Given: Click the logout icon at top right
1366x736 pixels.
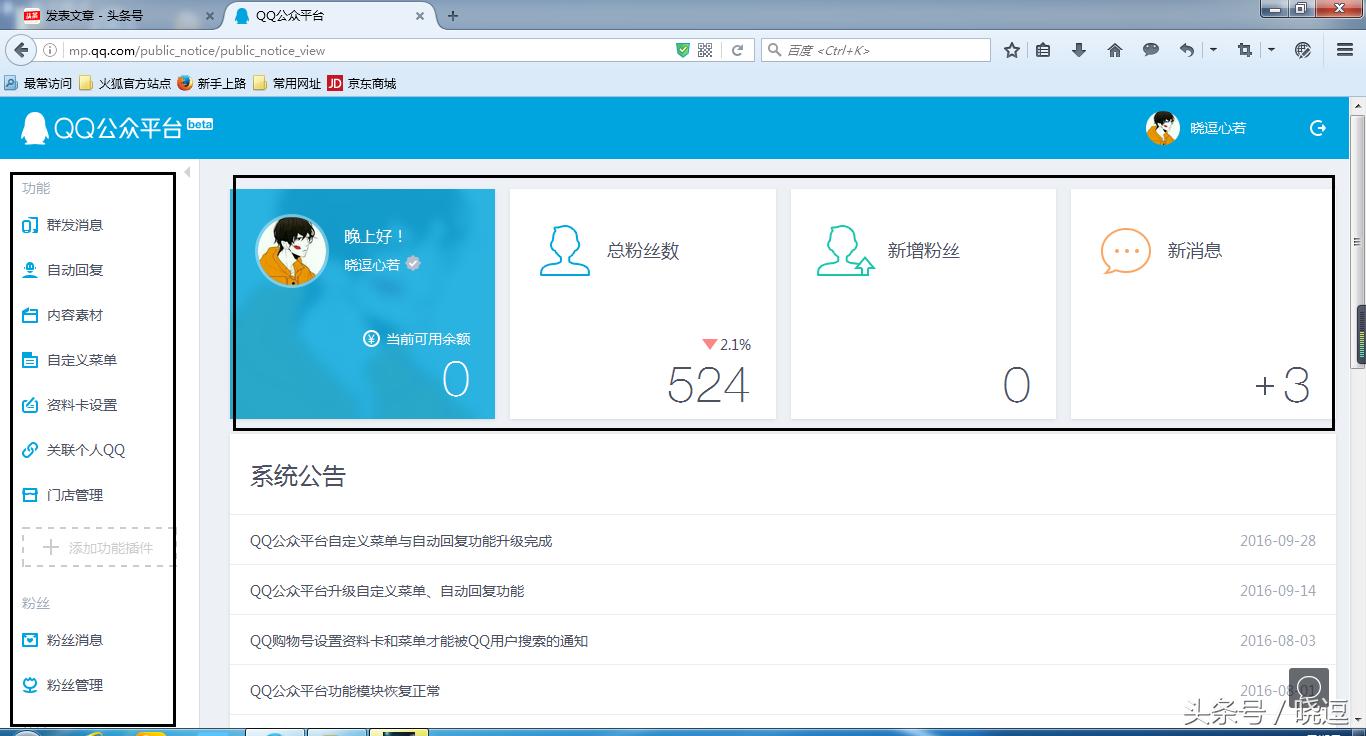Looking at the screenshot, I should (1317, 128).
